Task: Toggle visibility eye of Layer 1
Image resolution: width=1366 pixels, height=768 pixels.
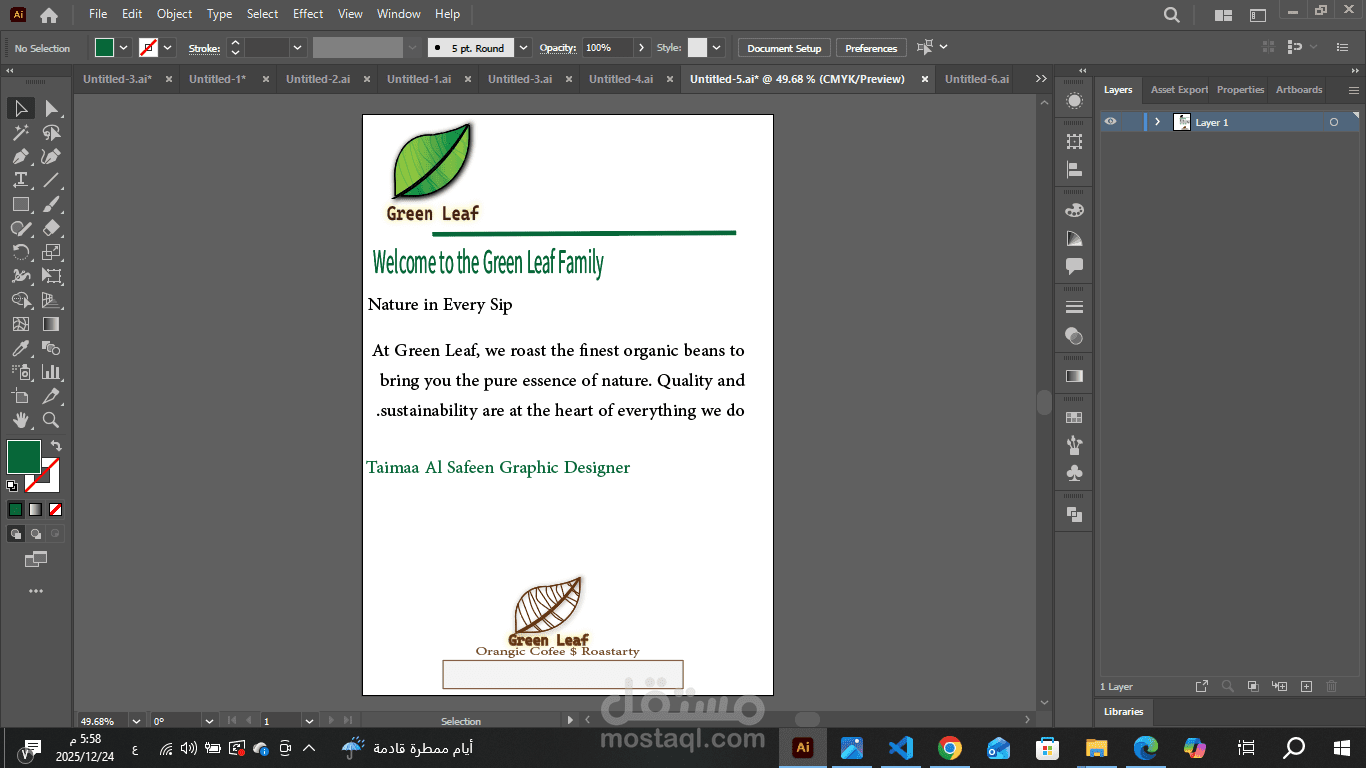Action: click(1110, 122)
